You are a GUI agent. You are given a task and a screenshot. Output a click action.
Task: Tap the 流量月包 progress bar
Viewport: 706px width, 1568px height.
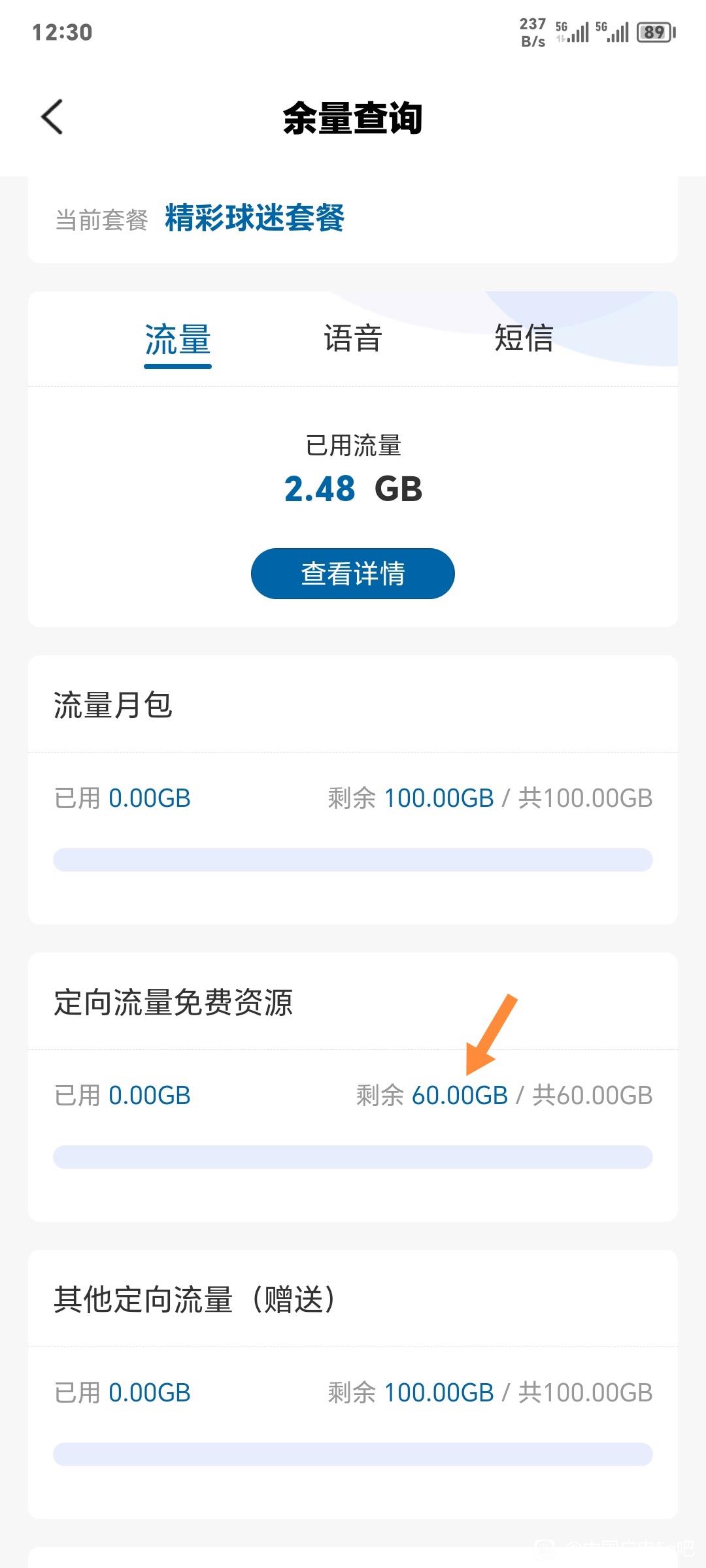click(x=353, y=860)
